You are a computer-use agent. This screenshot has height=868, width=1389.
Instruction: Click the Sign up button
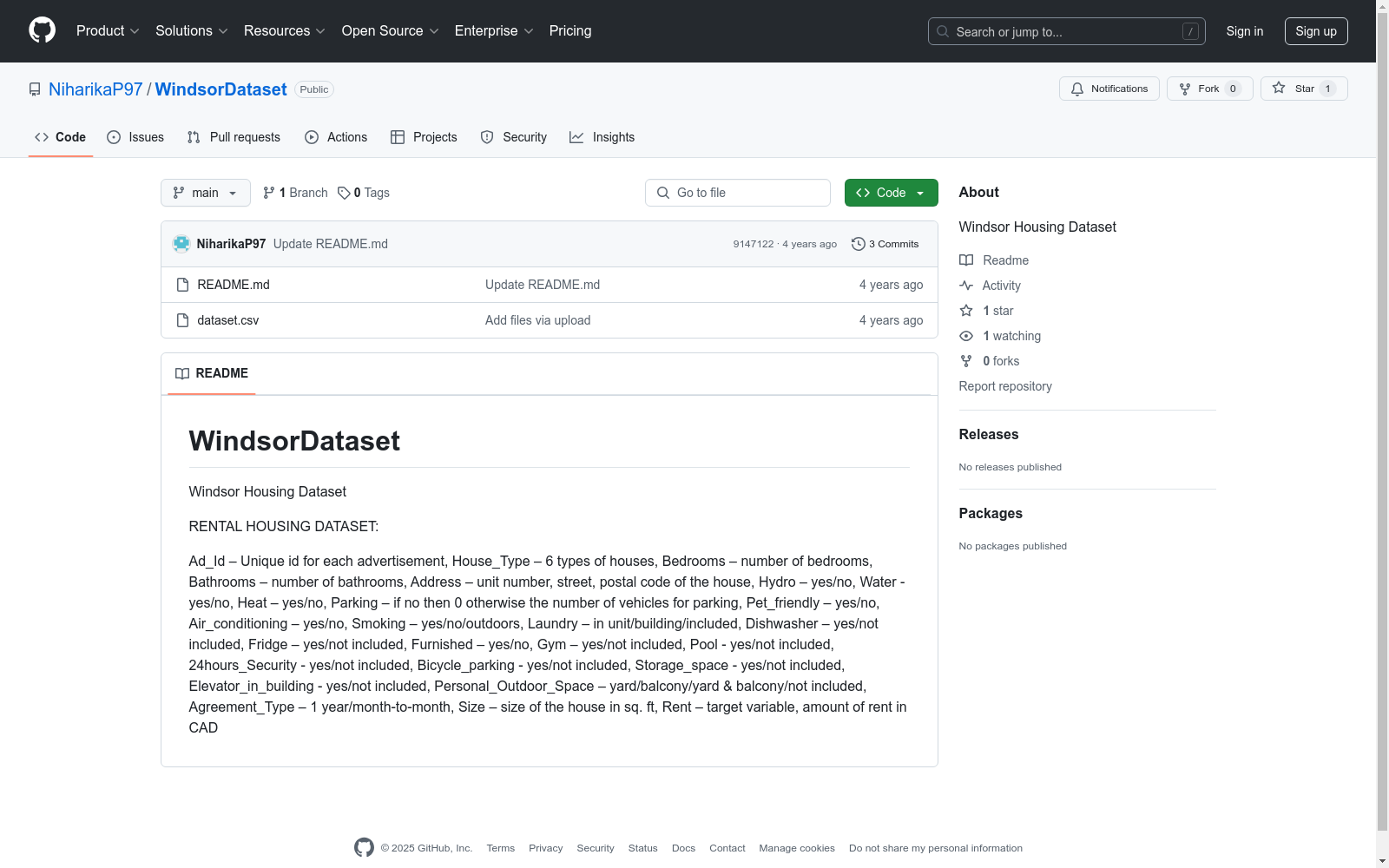tap(1316, 31)
